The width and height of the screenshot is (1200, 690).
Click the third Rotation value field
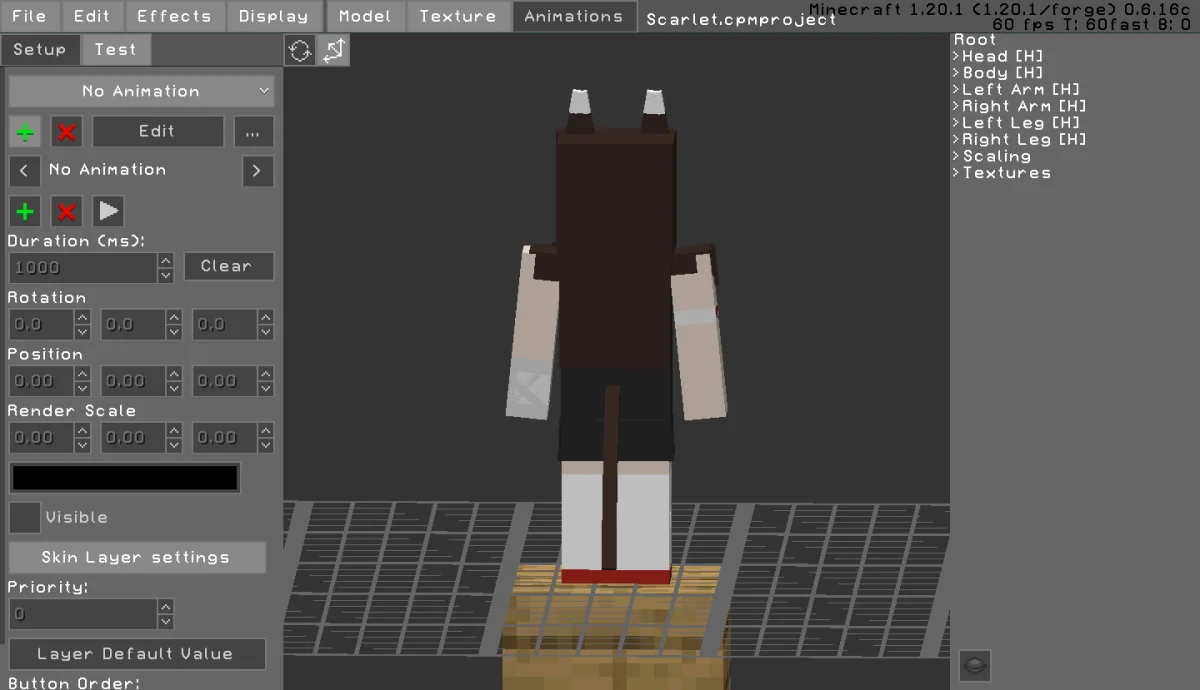coord(225,325)
